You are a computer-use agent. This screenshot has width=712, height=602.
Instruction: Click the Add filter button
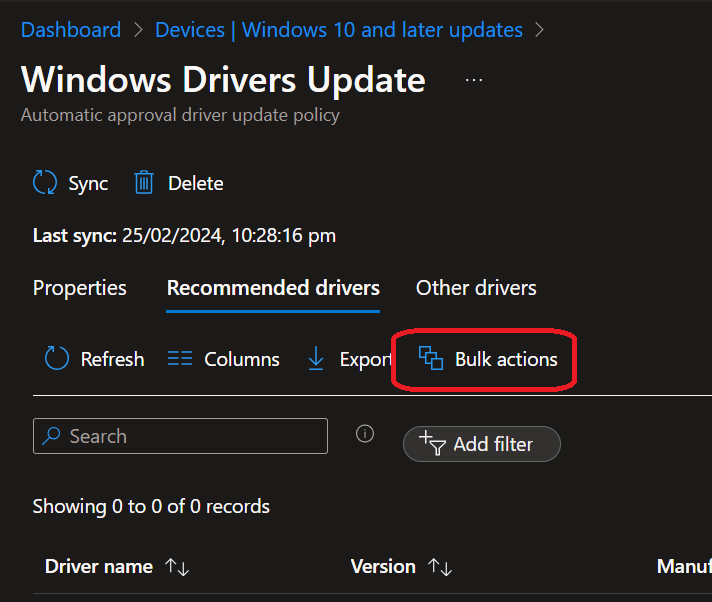pos(482,444)
